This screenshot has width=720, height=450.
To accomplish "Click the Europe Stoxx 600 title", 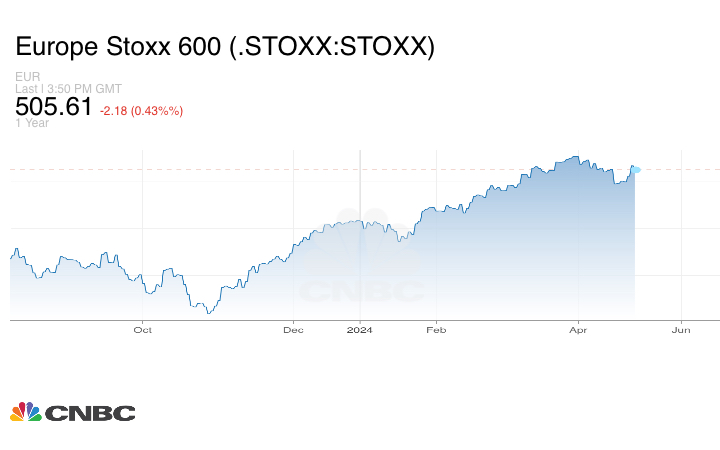I will click(x=225, y=47).
